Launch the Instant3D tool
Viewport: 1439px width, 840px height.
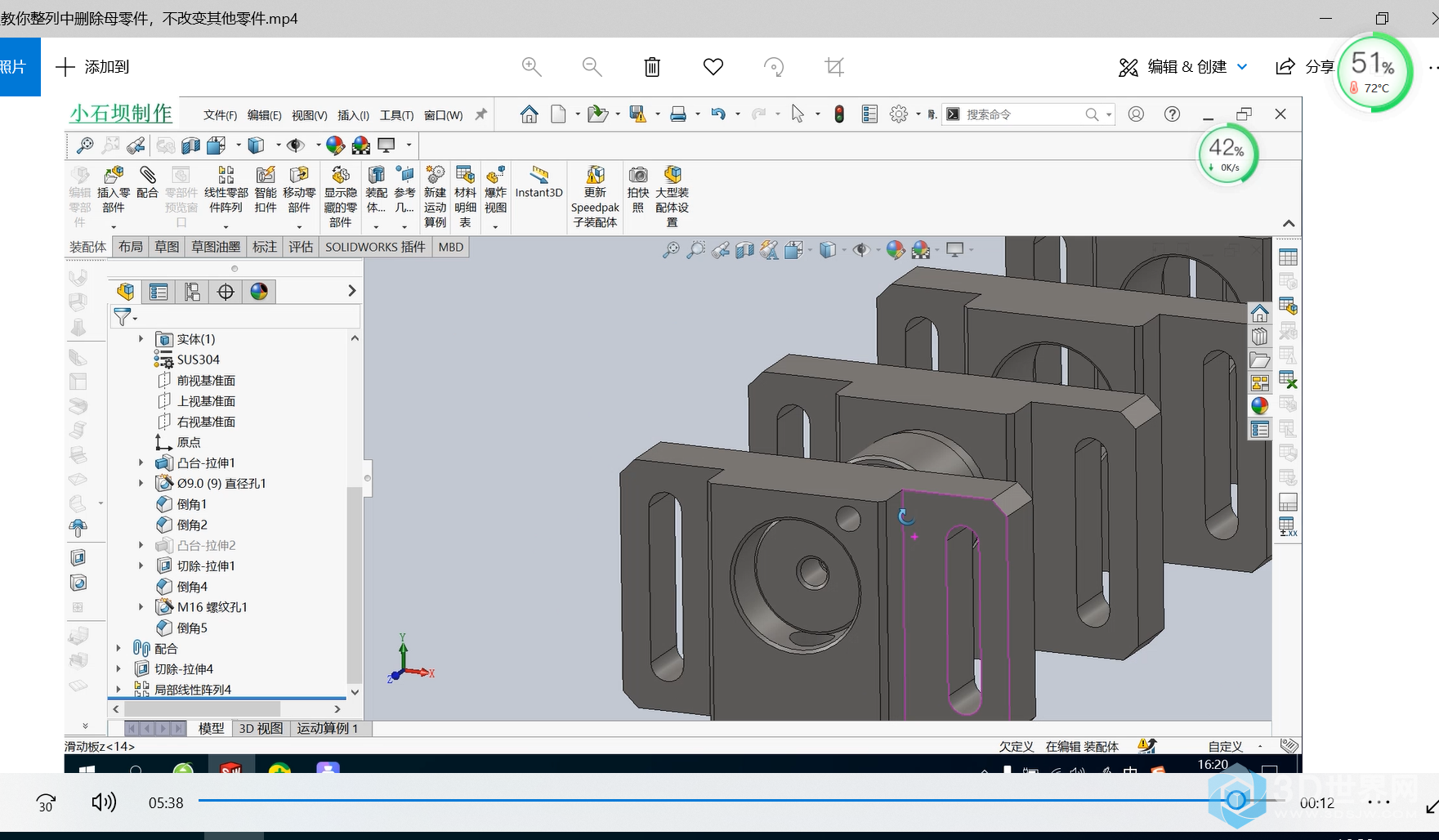pyautogui.click(x=539, y=175)
